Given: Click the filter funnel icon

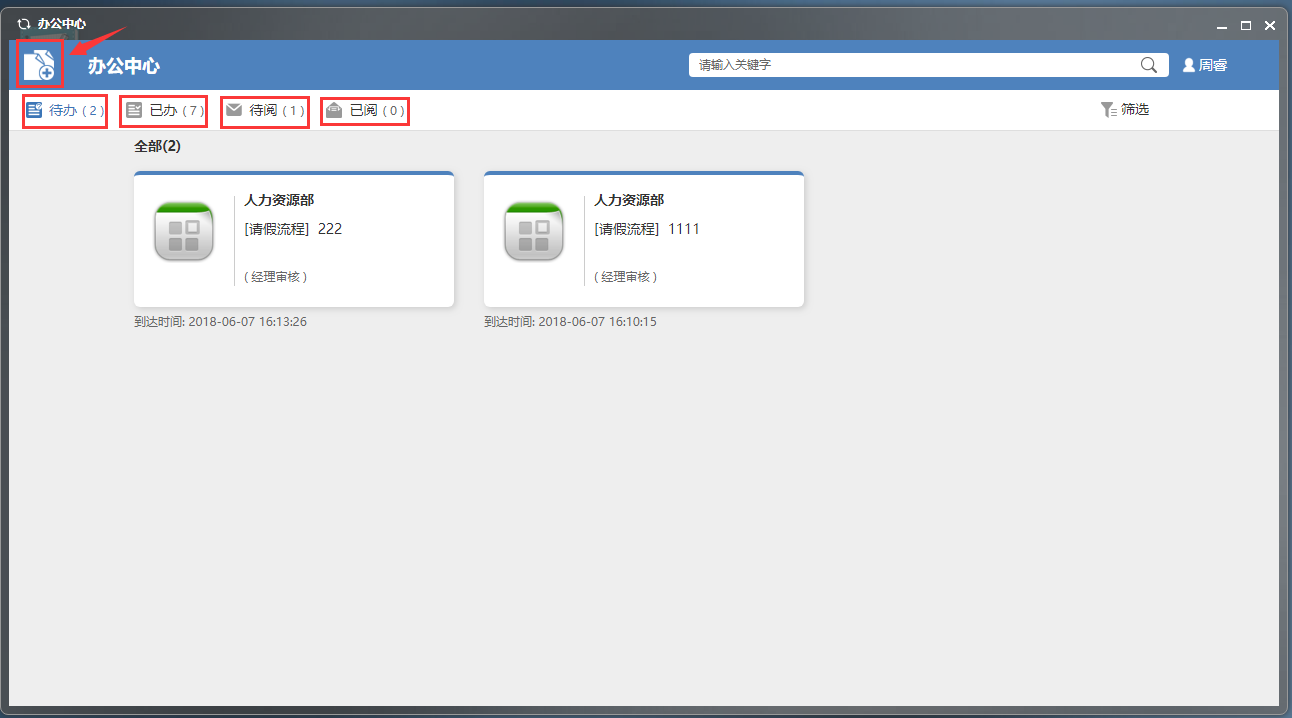Looking at the screenshot, I should click(x=1108, y=110).
